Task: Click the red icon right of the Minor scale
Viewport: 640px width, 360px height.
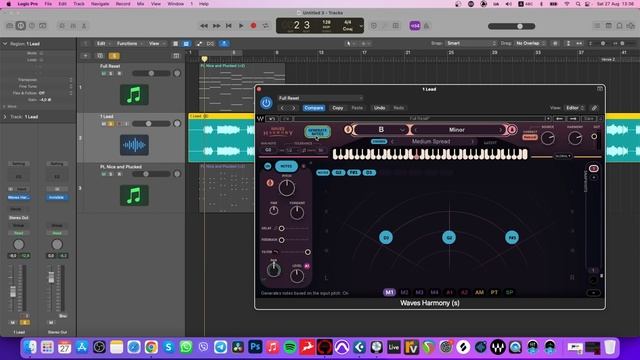Action: click(x=511, y=129)
